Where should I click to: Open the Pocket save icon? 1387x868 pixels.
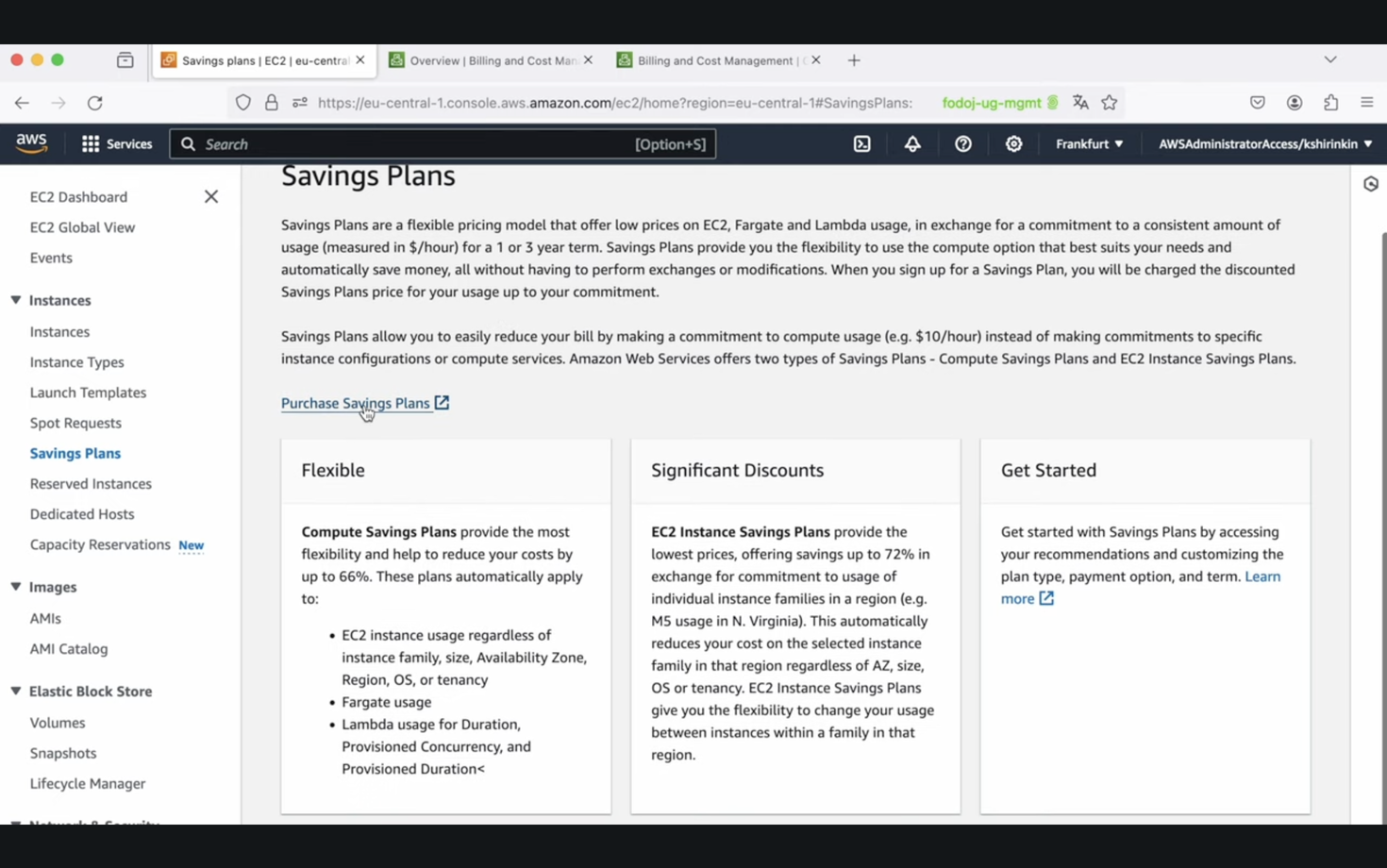tap(1258, 103)
